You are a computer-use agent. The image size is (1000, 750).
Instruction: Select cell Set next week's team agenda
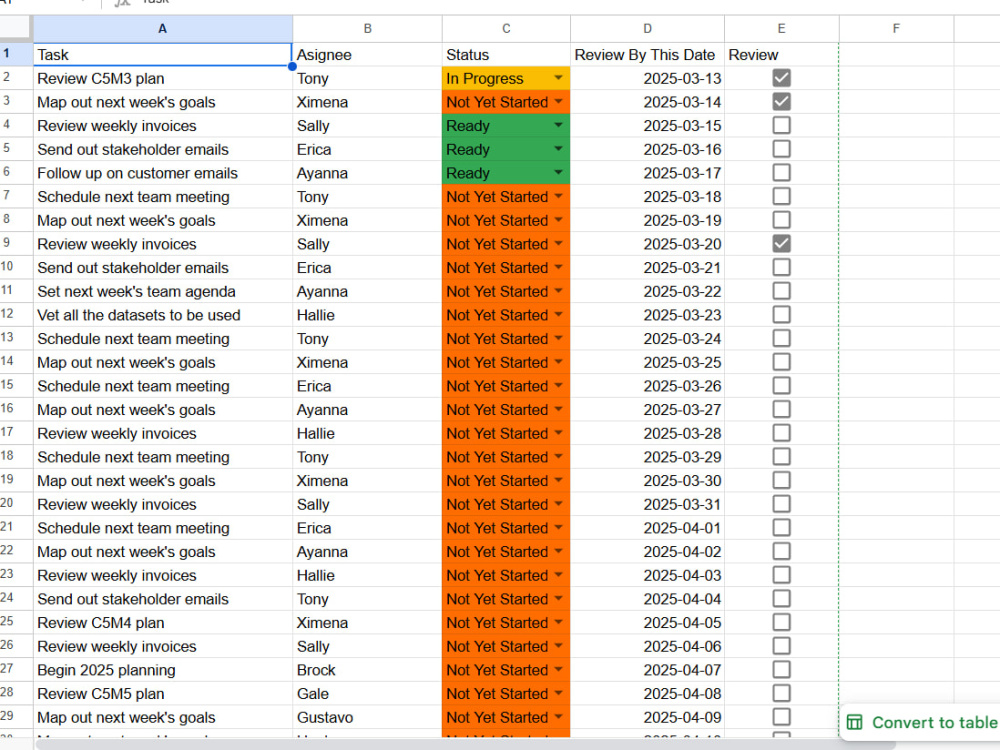(x=163, y=291)
